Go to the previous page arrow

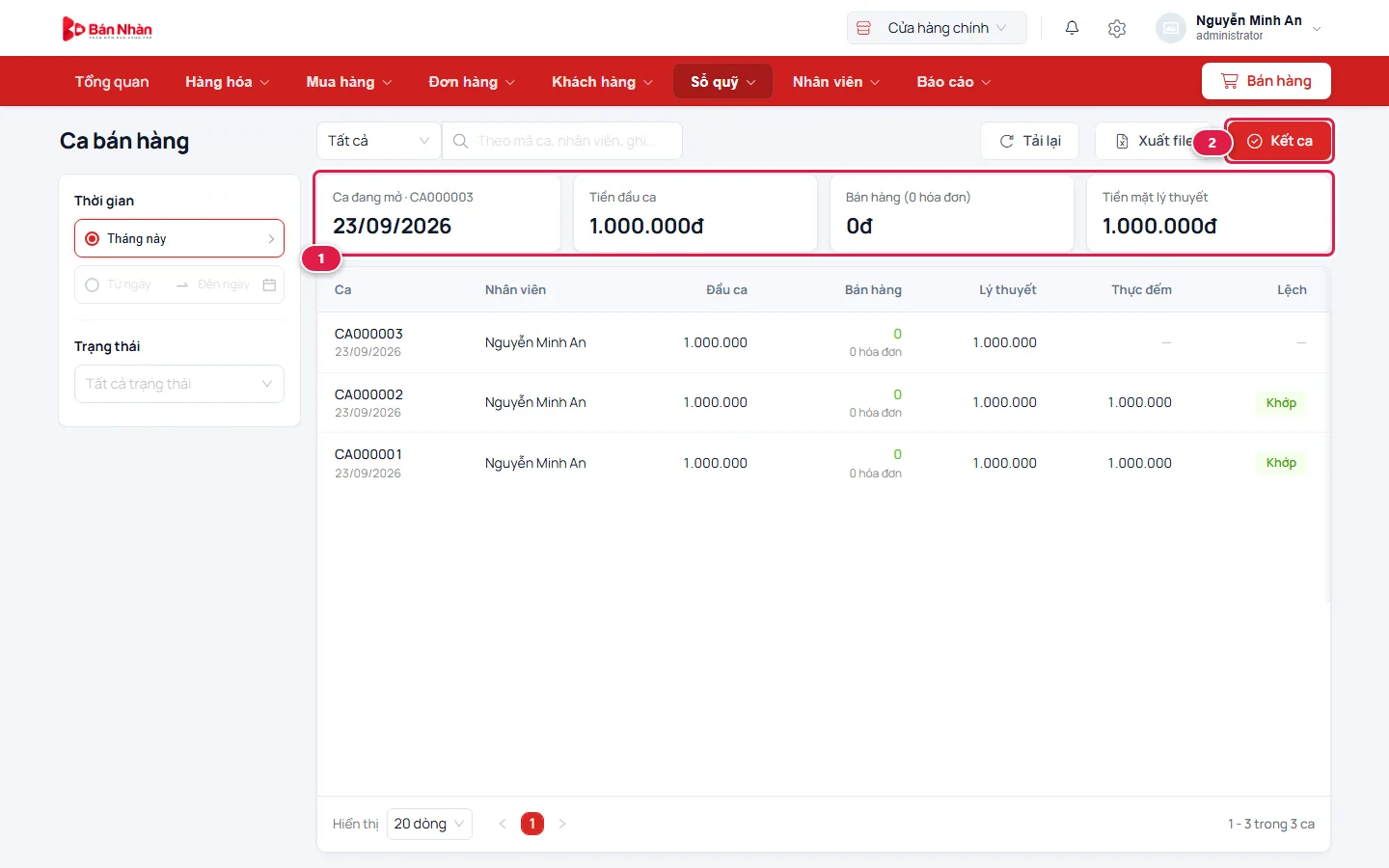503,824
